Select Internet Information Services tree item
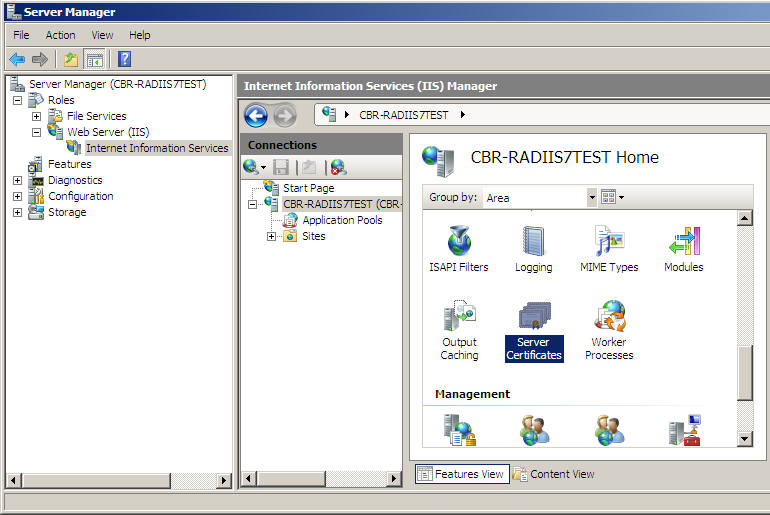This screenshot has height=515, width=770. 157,148
